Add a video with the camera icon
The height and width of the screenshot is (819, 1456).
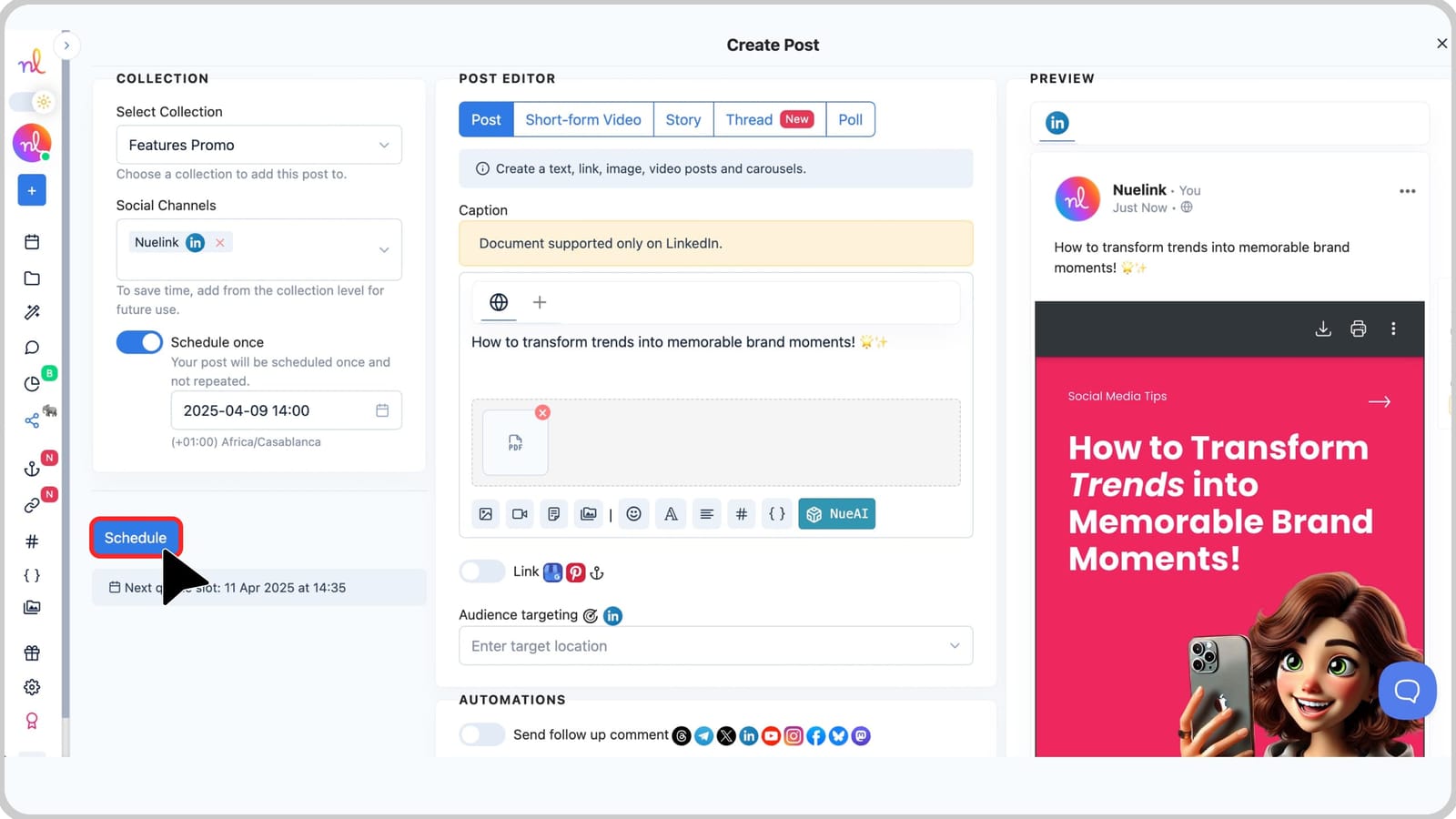coord(520,514)
